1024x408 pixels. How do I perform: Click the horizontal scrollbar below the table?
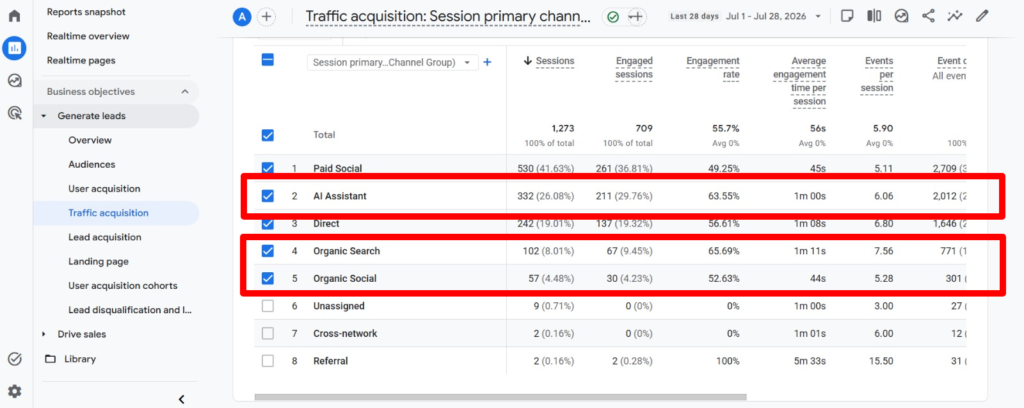tap(500, 396)
